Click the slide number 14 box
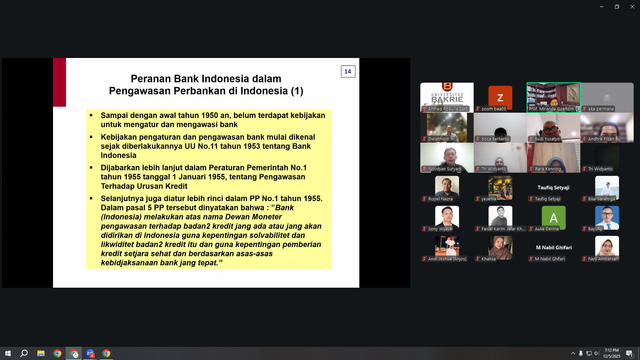The image size is (640, 360). [x=348, y=71]
